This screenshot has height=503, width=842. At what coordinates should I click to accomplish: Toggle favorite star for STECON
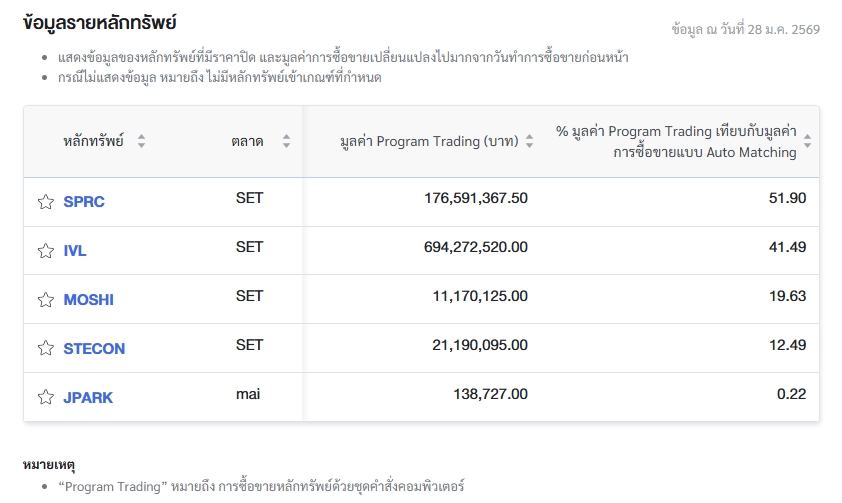tap(45, 349)
